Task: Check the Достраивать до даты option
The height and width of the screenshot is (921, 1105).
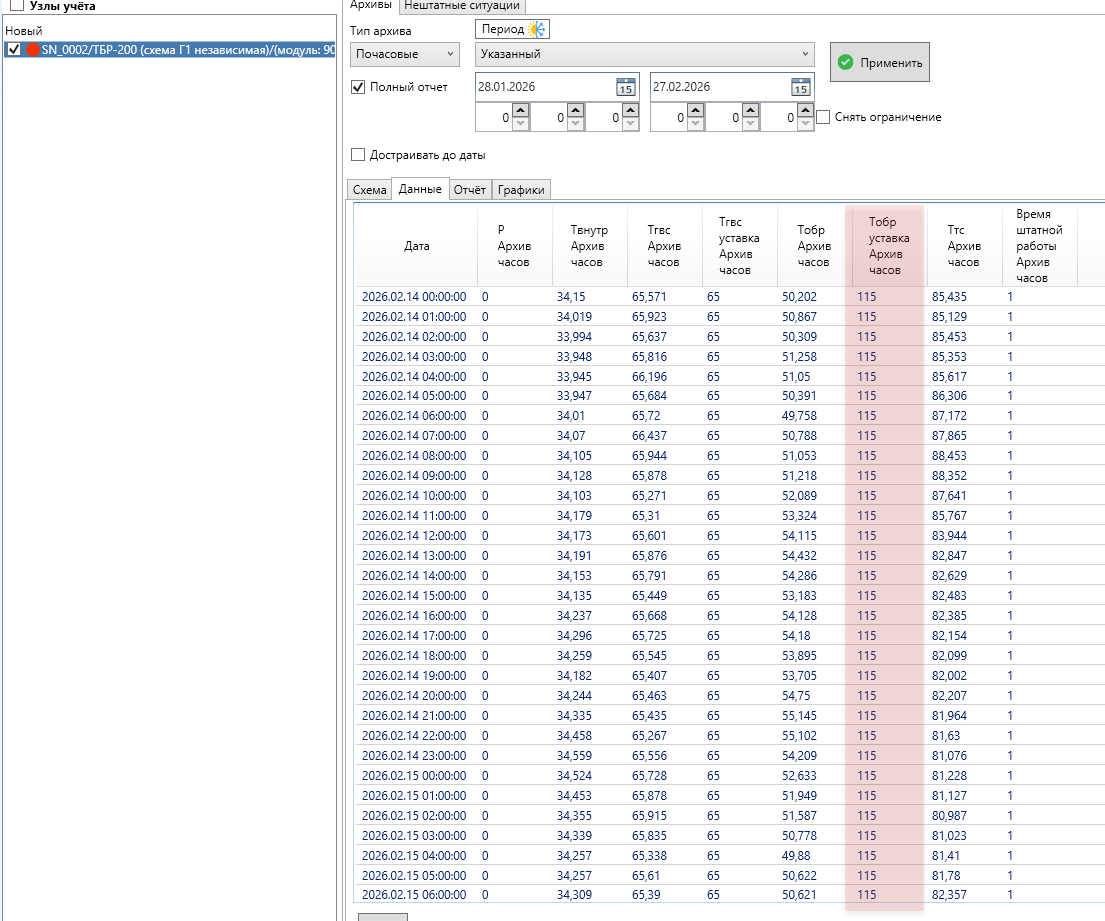Action: pos(359,155)
